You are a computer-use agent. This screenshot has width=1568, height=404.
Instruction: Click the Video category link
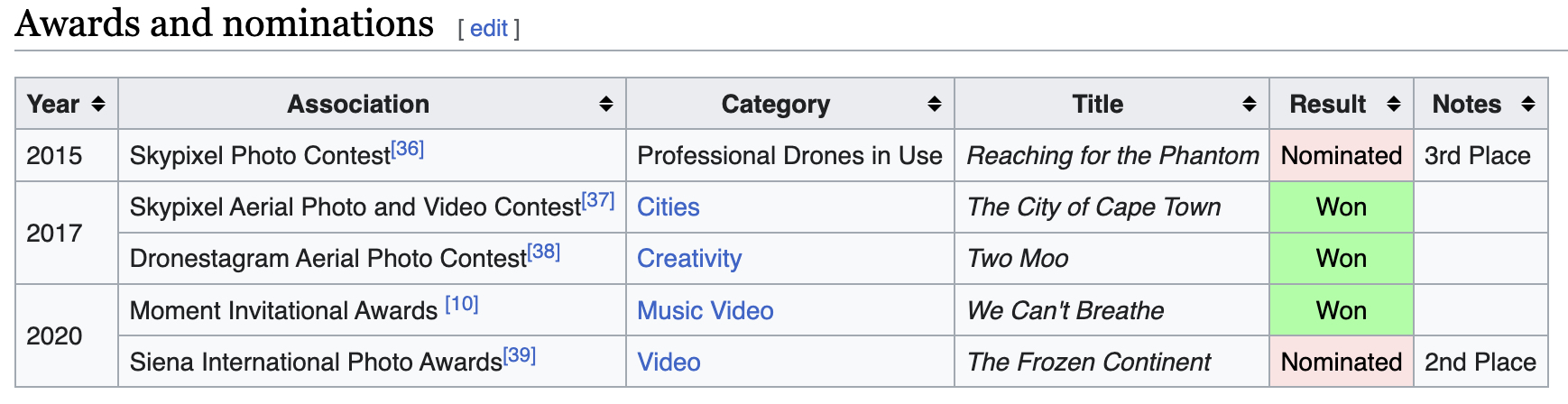tap(669, 363)
